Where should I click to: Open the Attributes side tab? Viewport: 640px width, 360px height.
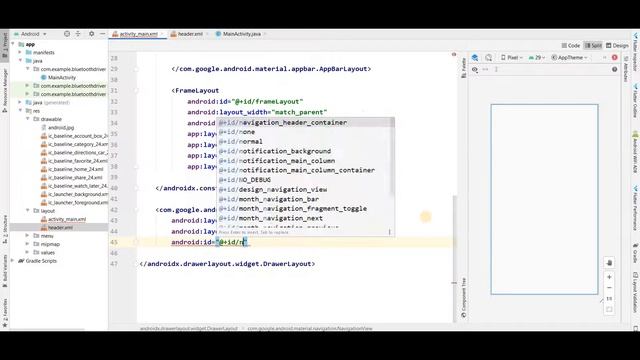tap(626, 69)
